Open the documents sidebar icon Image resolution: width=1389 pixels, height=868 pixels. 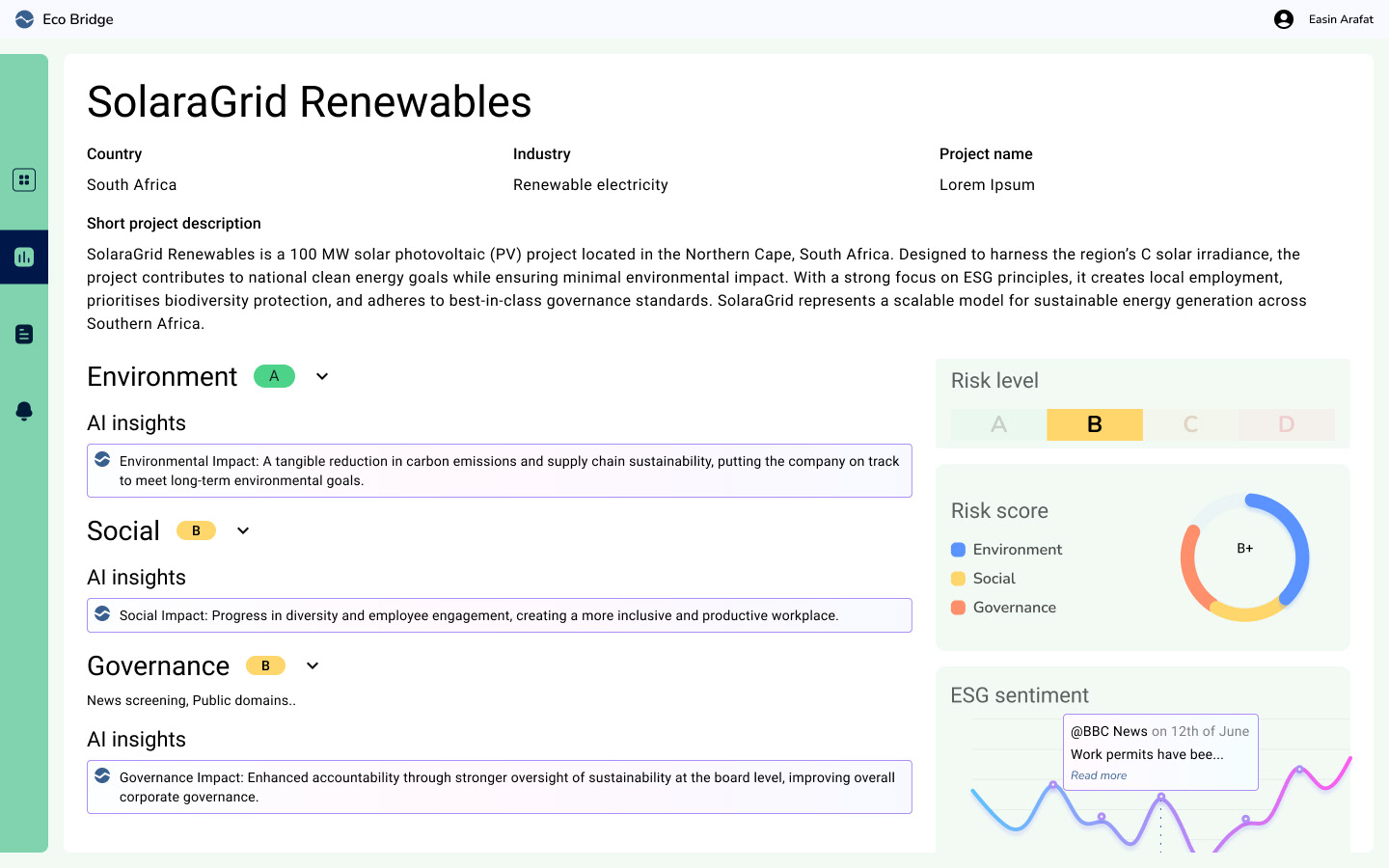(x=24, y=335)
